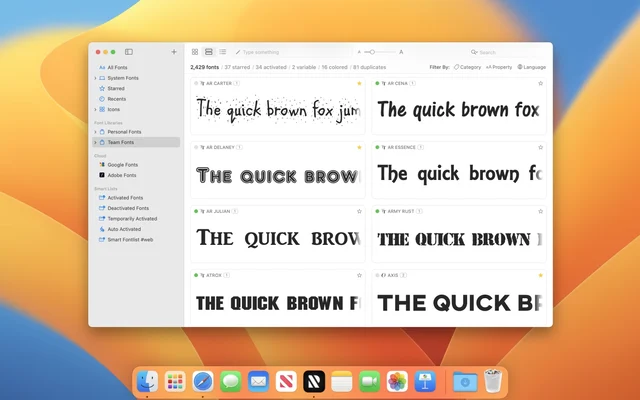Click the Search field
The image size is (640, 400).
(x=507, y=52)
